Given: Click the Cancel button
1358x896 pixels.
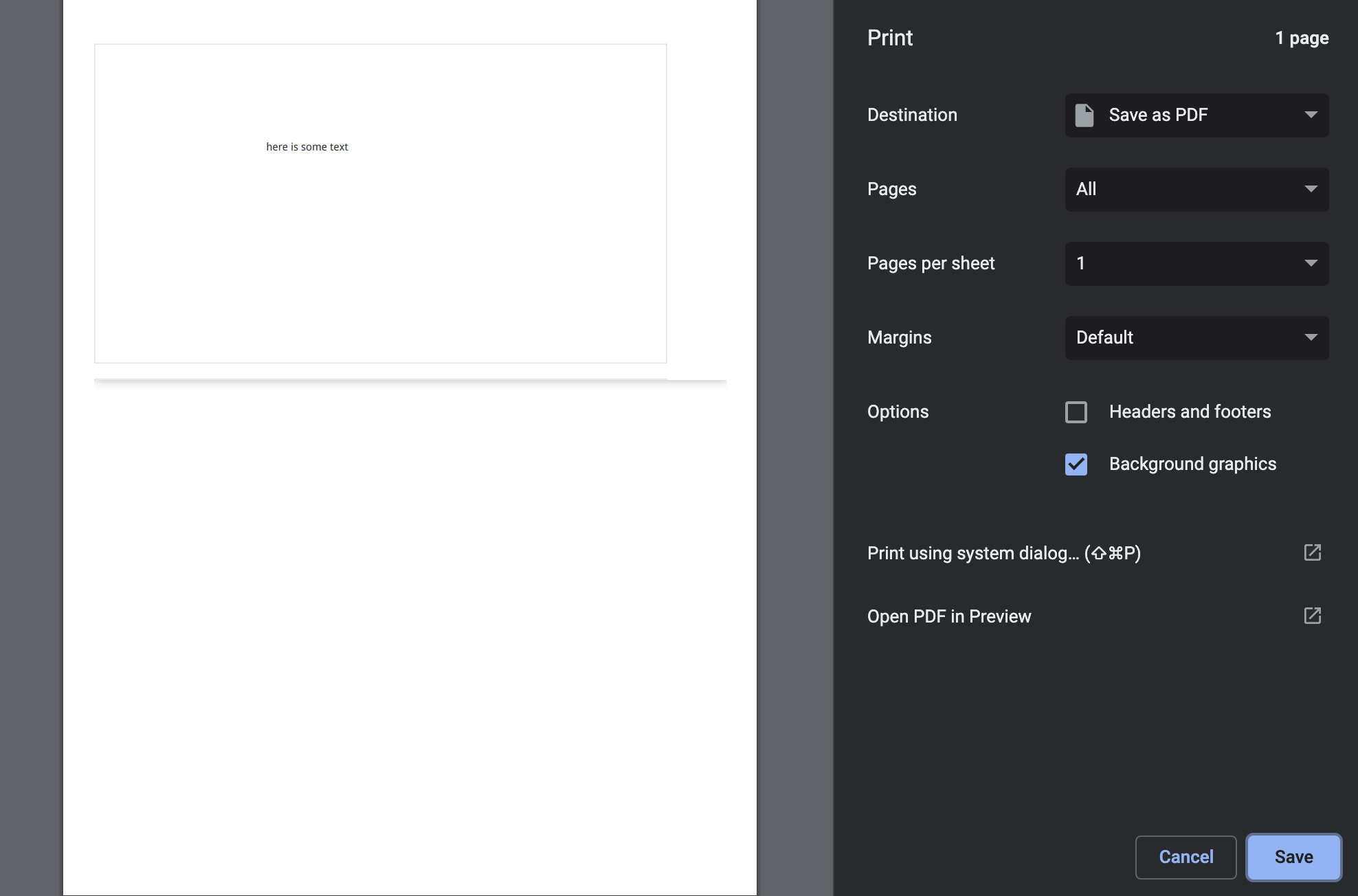Looking at the screenshot, I should (x=1186, y=857).
